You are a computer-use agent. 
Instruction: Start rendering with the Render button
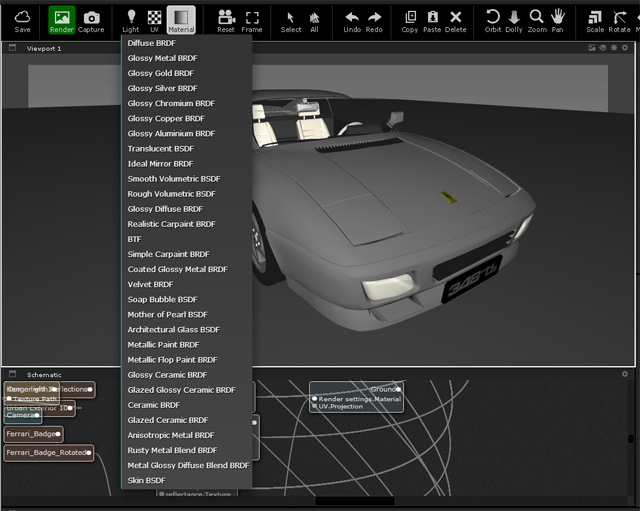(x=62, y=20)
